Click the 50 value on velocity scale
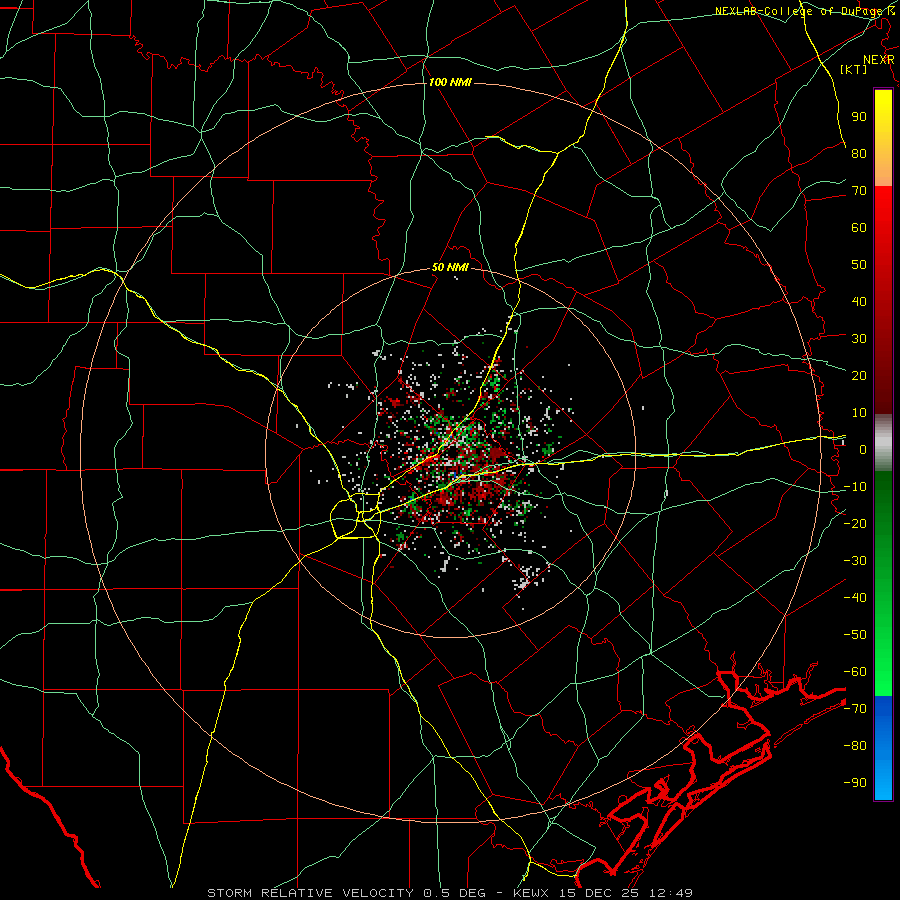This screenshot has height=900, width=900. pyautogui.click(x=859, y=265)
